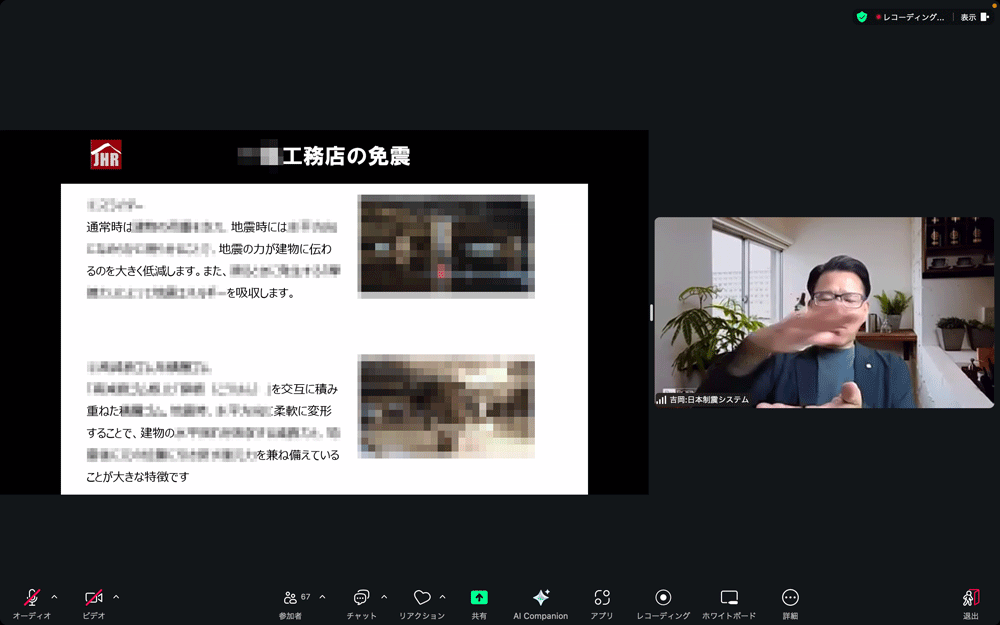1000x625 pixels.
Task: Open the 表示 view menu
Action: click(x=974, y=17)
